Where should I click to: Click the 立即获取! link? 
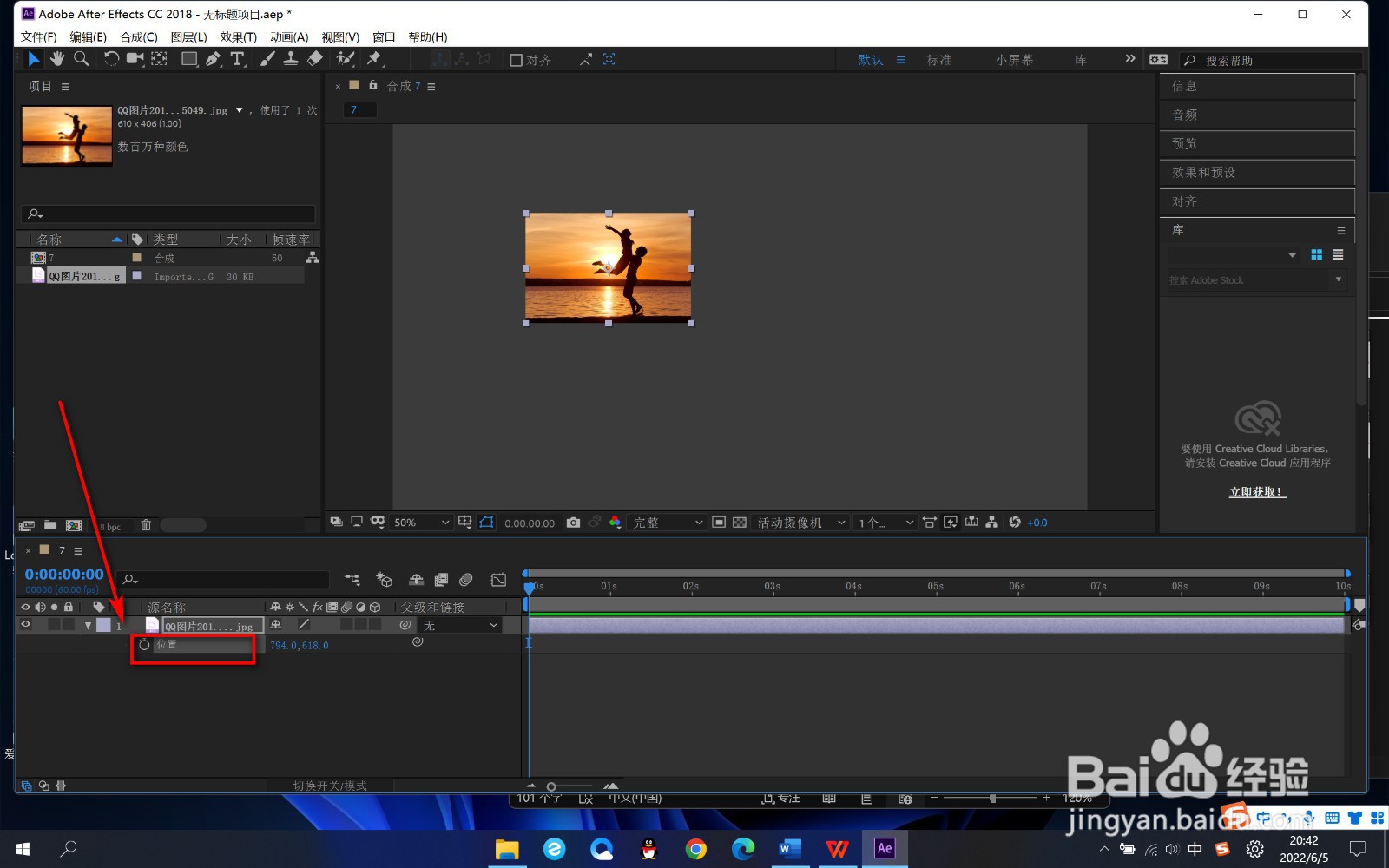[x=1257, y=492]
